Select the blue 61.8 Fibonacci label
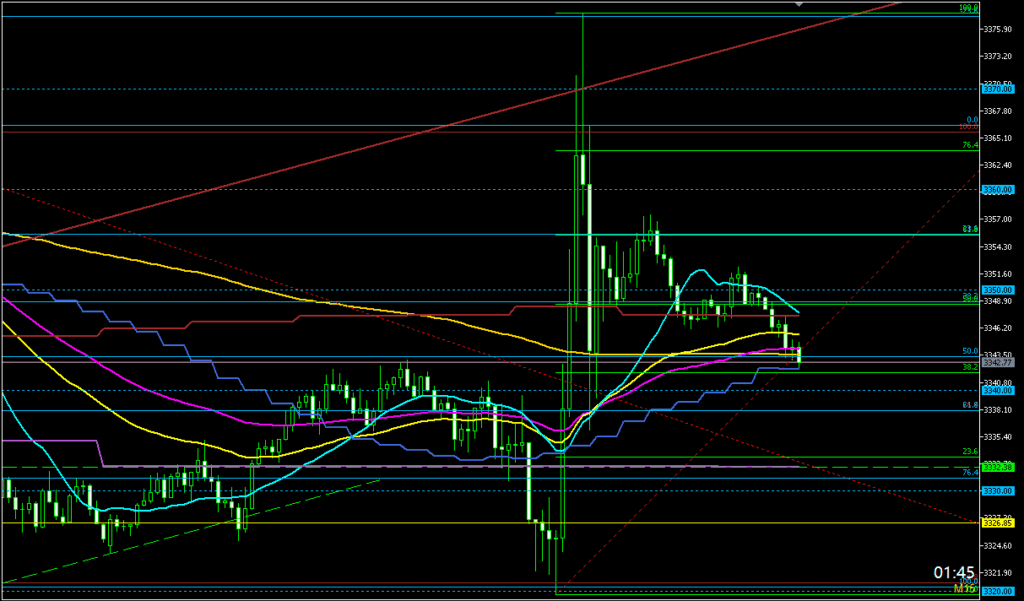This screenshot has height=601, width=1024. (x=970, y=405)
